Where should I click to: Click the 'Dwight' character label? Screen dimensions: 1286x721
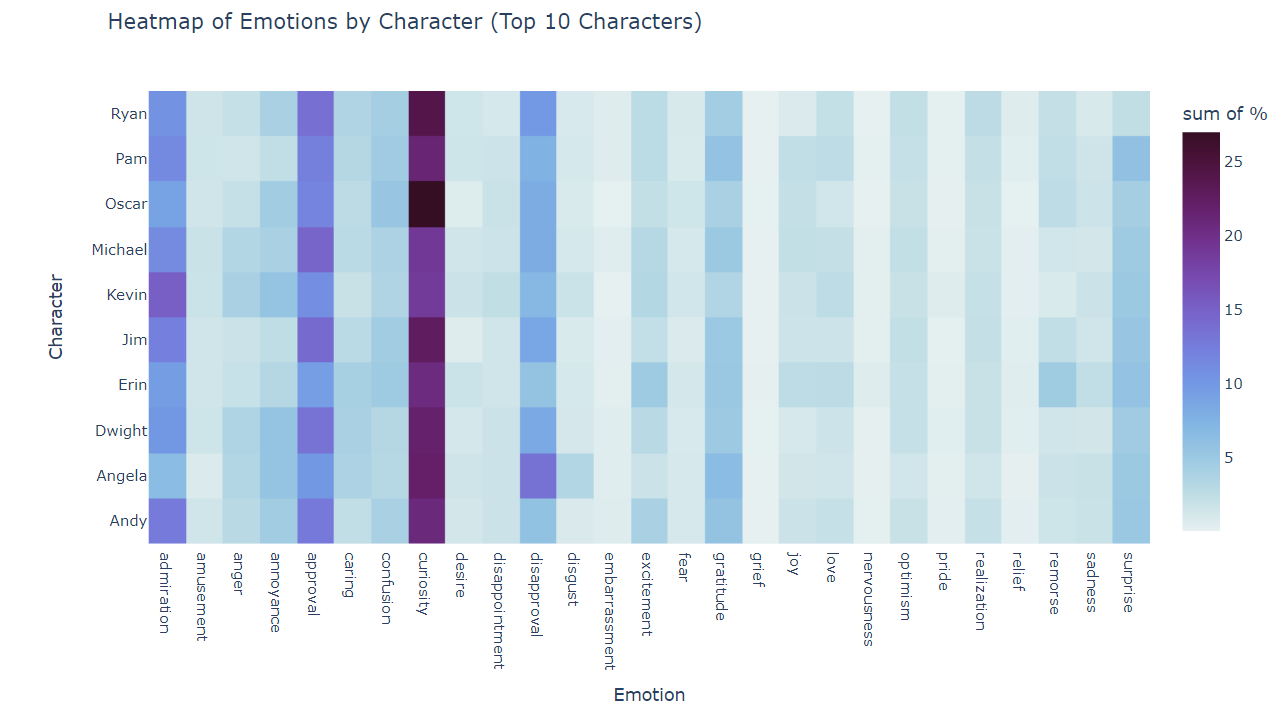click(121, 430)
